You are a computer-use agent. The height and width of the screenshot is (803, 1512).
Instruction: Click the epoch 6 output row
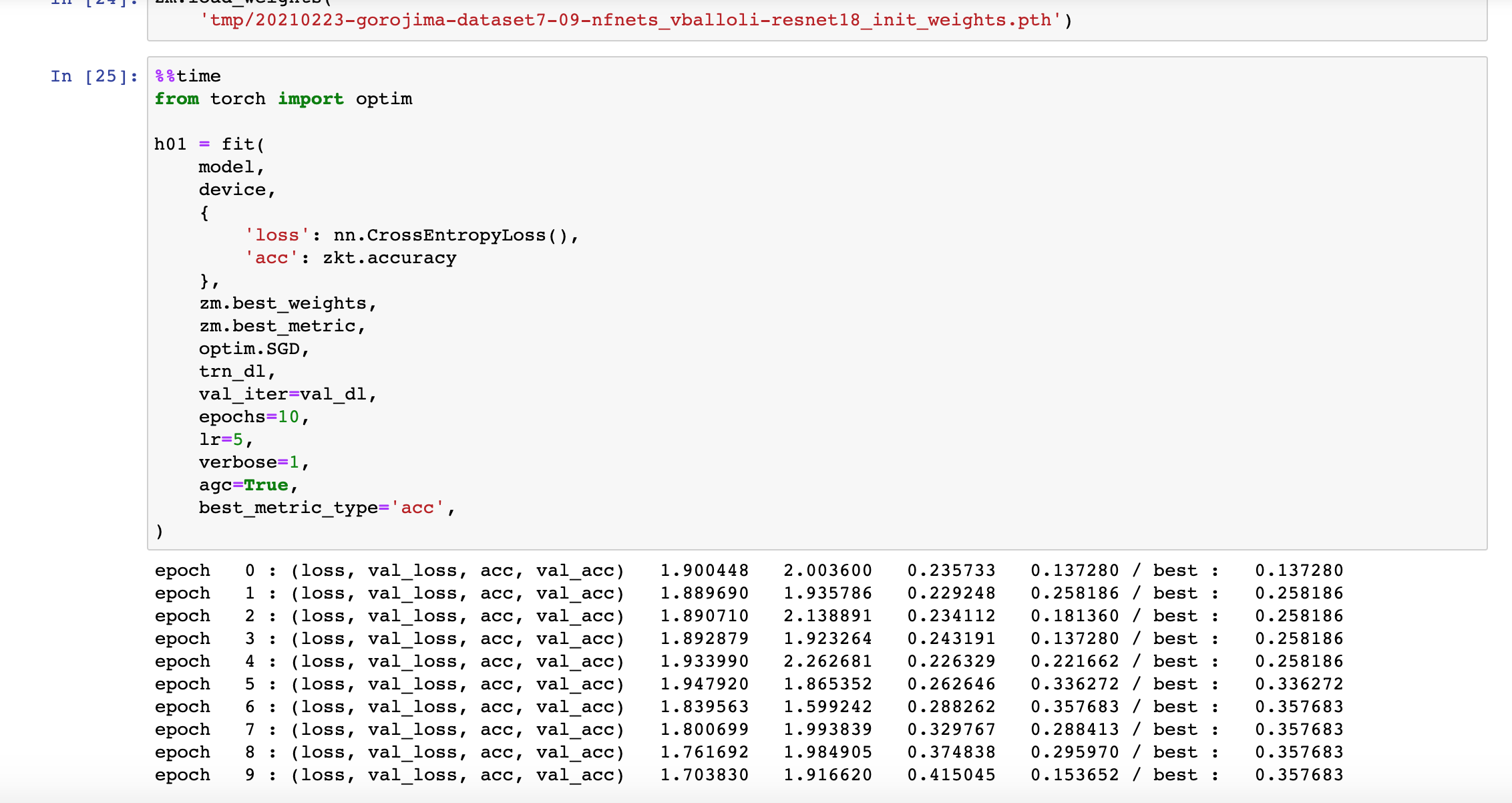coord(749,707)
